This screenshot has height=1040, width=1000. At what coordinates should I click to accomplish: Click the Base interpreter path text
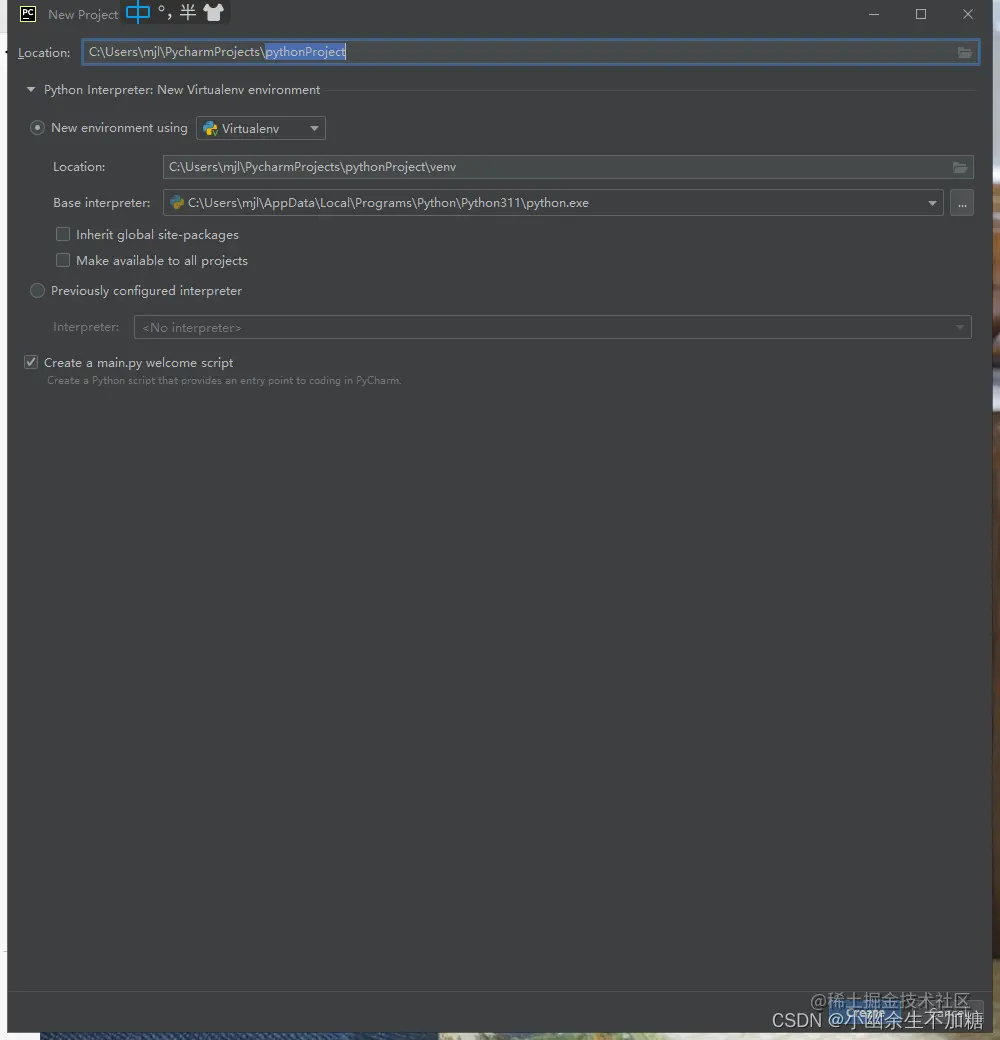pyautogui.click(x=388, y=203)
